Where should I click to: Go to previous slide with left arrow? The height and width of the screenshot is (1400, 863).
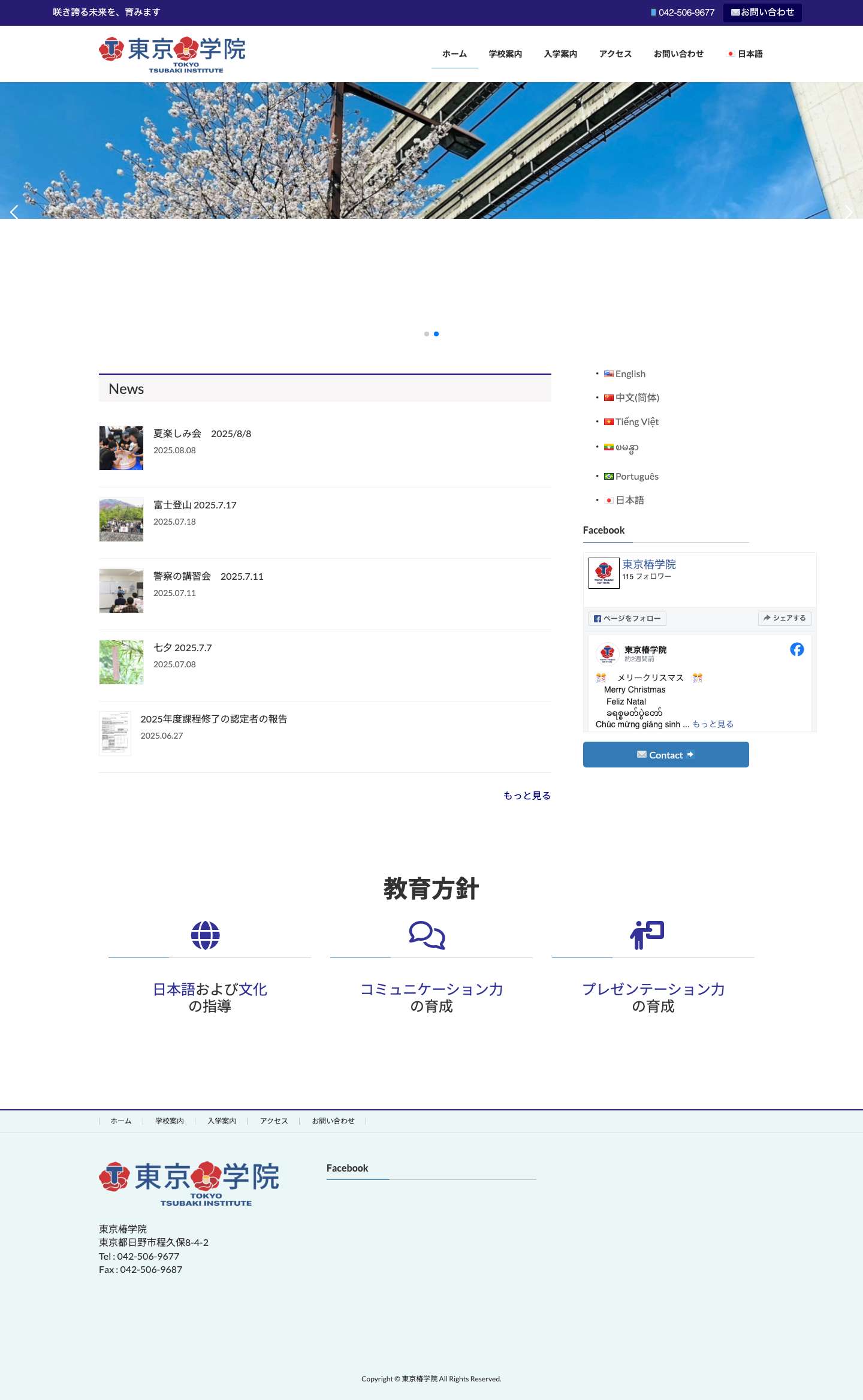tap(14, 212)
